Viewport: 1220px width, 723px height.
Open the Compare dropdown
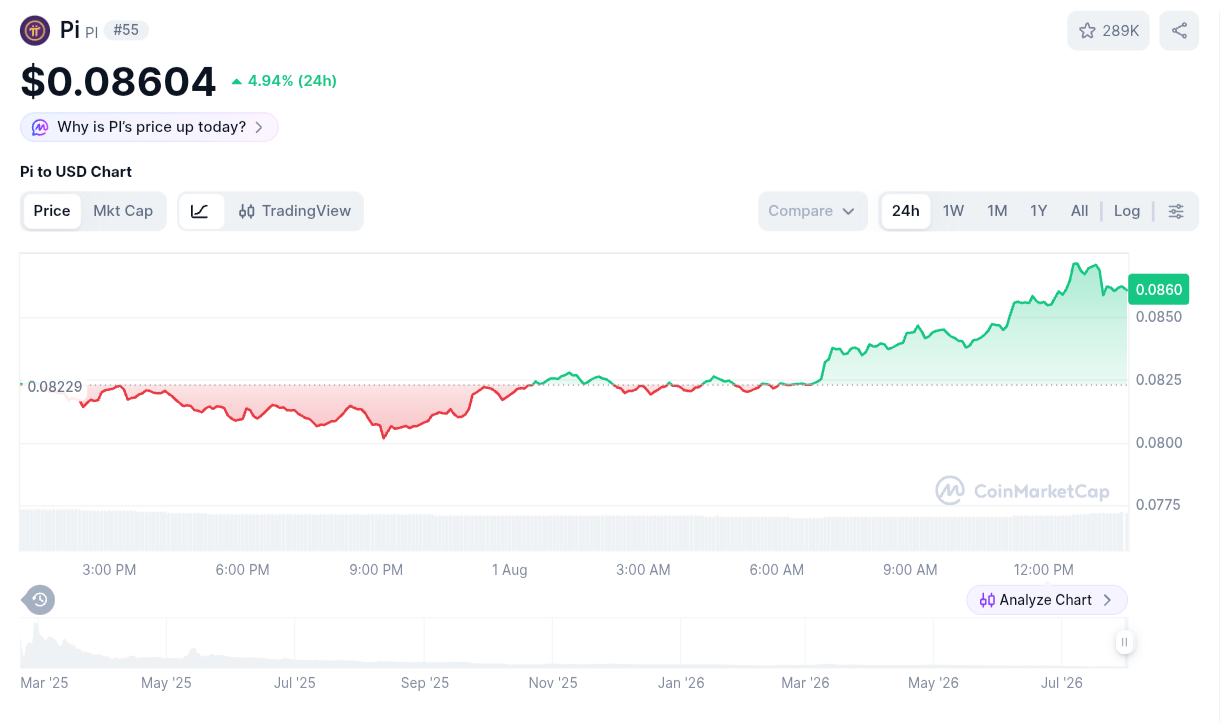(813, 211)
